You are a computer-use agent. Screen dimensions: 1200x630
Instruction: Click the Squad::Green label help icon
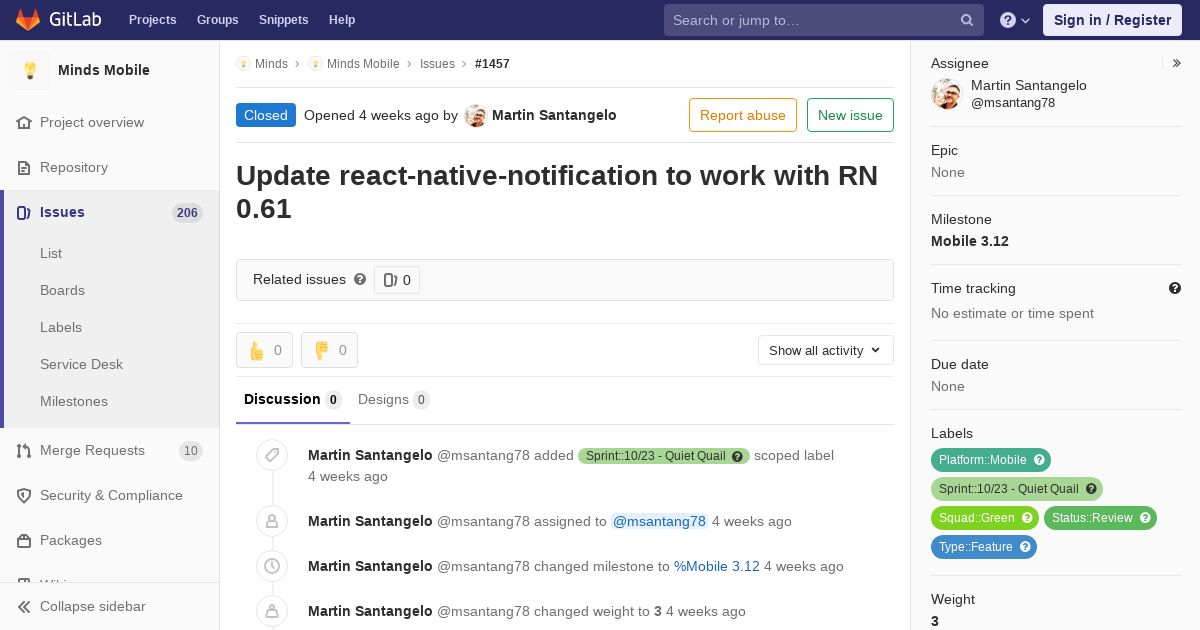coord(1027,518)
